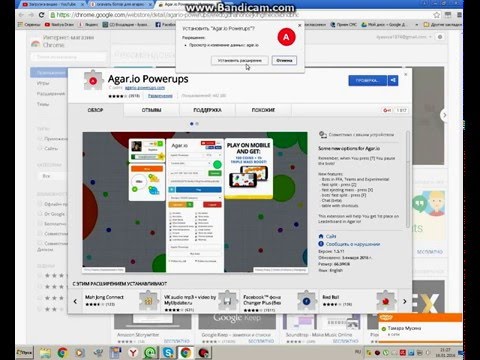Open the Пуск start menu
The height and width of the screenshot is (360, 480).
click(25, 352)
